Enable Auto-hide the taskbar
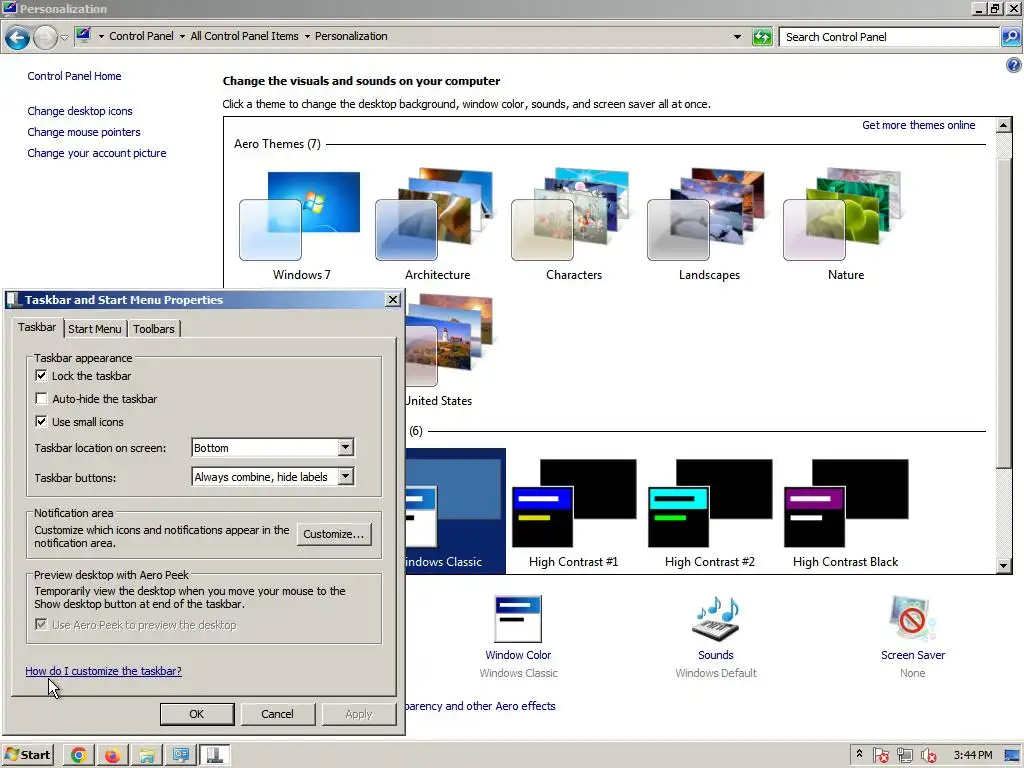This screenshot has height=768, width=1024. tap(41, 398)
